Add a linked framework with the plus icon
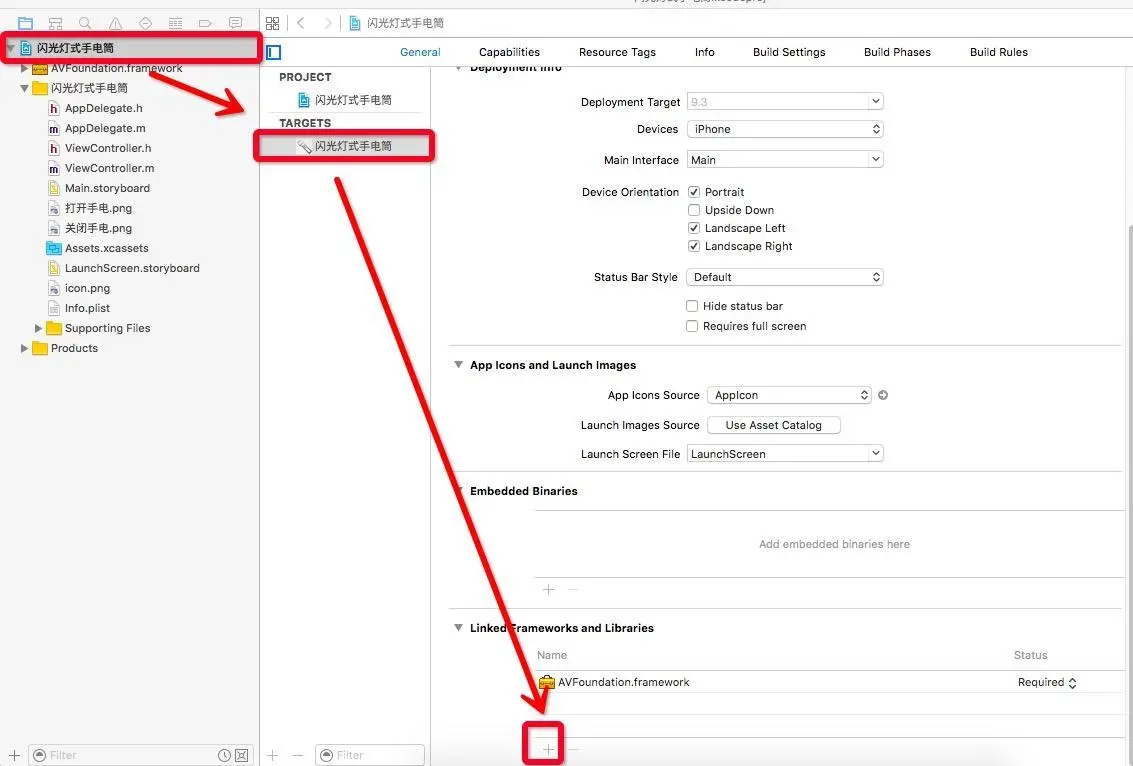Viewport: 1133px width, 766px height. (x=548, y=749)
